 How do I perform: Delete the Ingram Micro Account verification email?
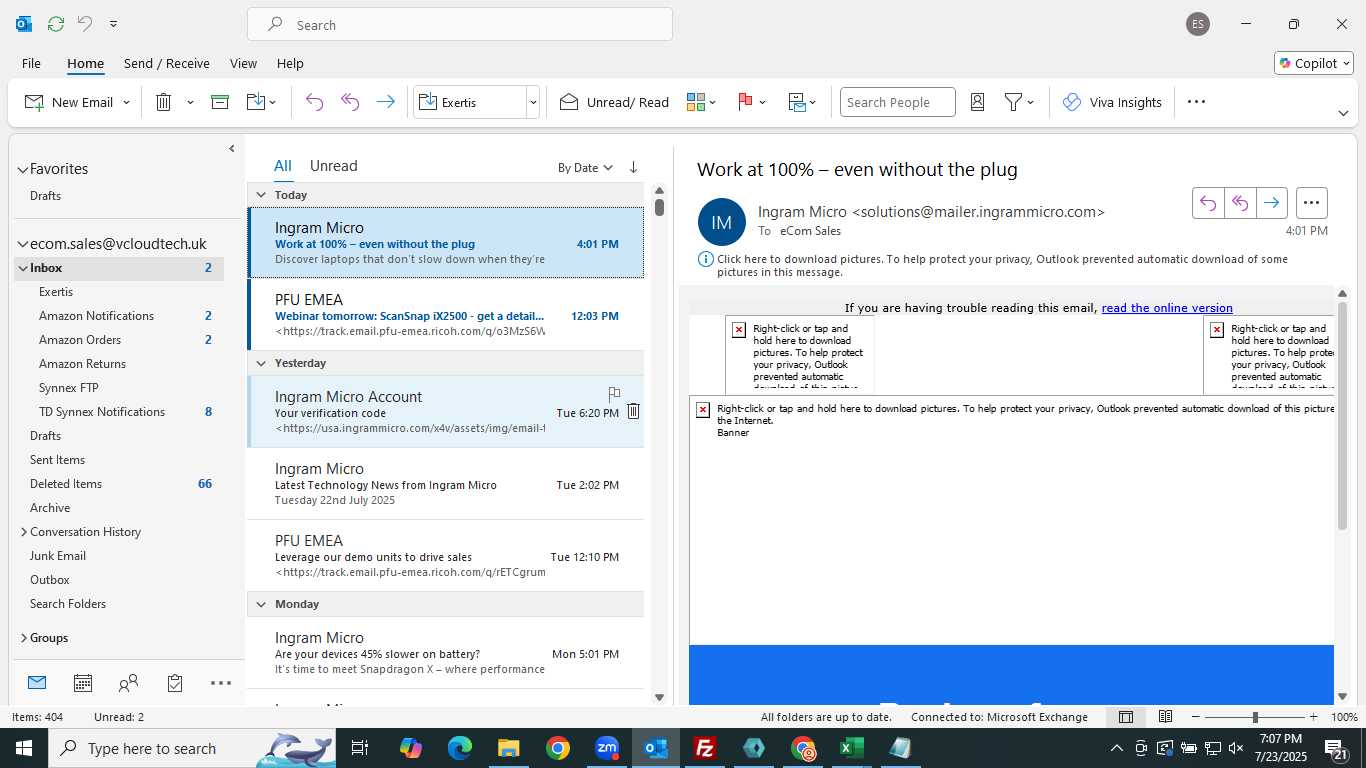click(x=633, y=411)
